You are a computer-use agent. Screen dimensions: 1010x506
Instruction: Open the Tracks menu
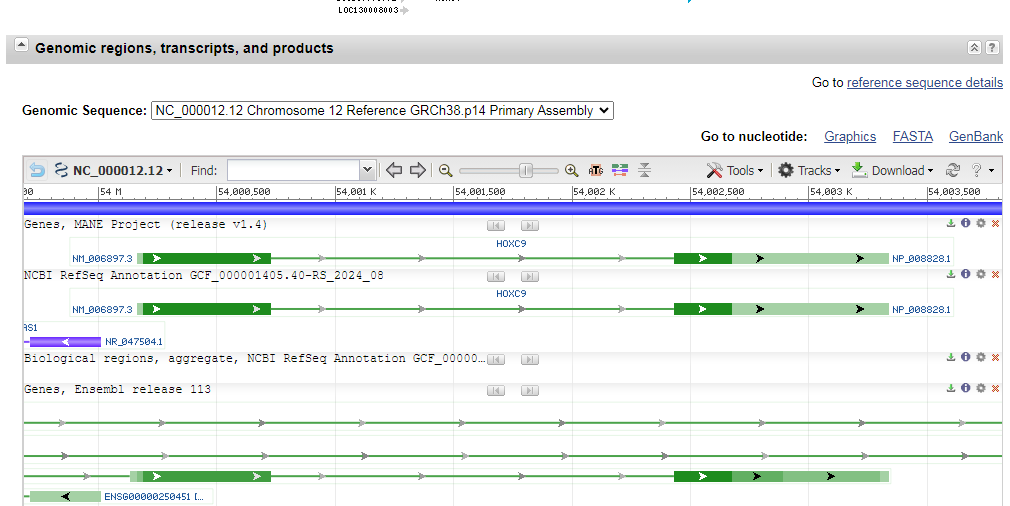(809, 171)
